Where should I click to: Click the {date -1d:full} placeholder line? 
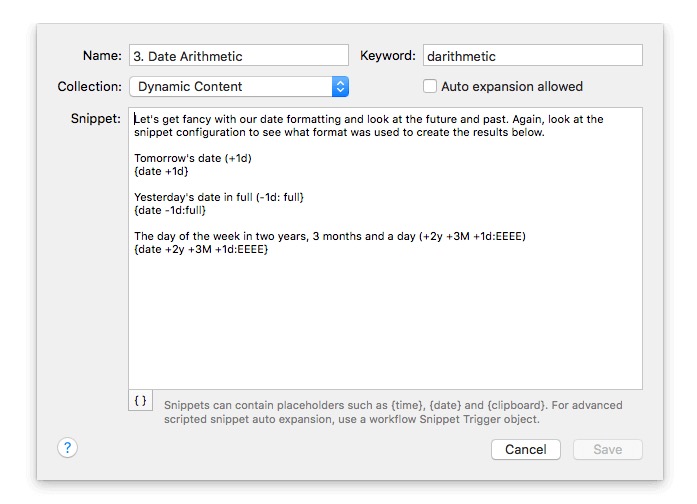coord(170,210)
